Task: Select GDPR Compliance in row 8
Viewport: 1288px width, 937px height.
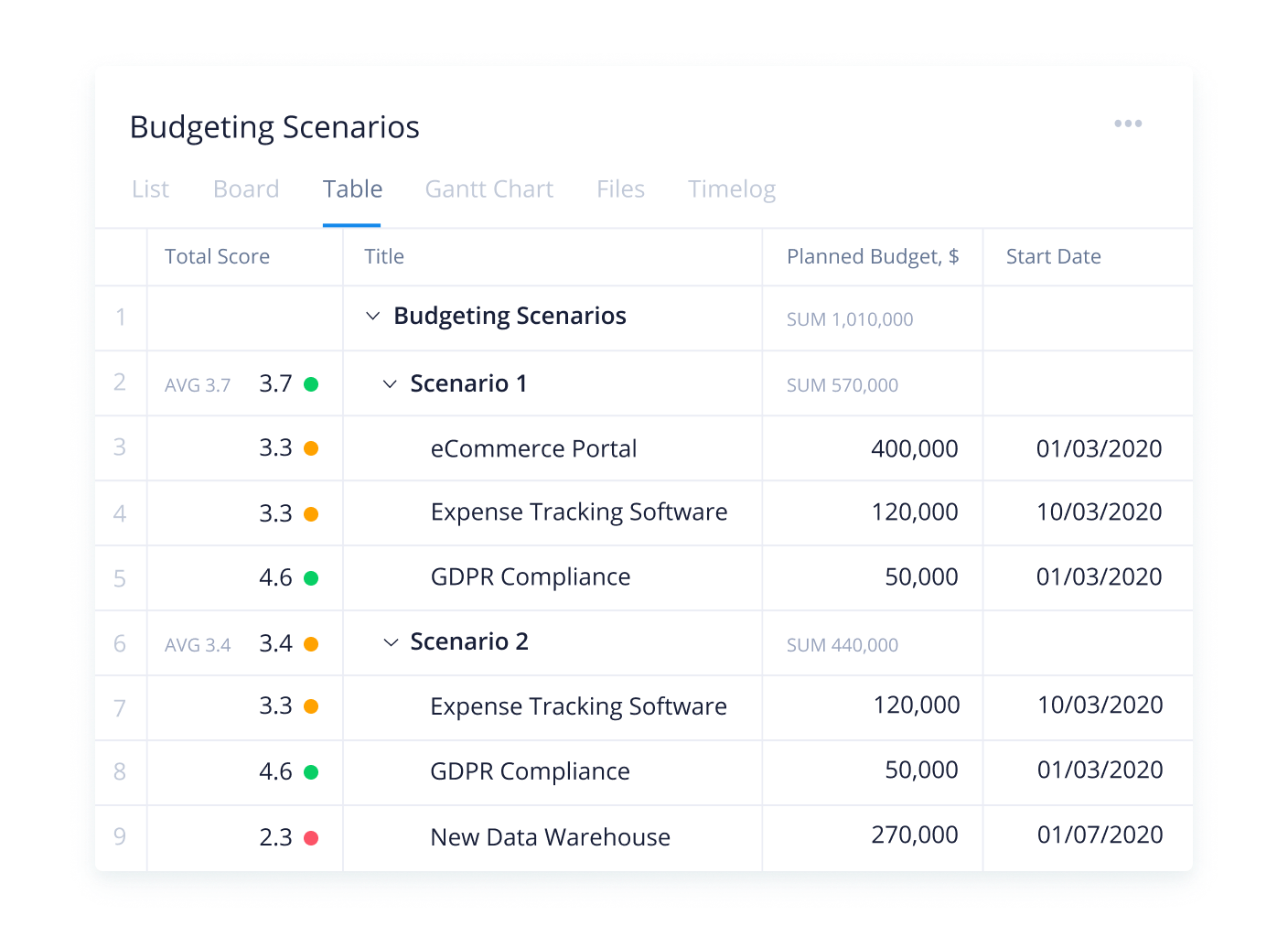Action: point(530,772)
